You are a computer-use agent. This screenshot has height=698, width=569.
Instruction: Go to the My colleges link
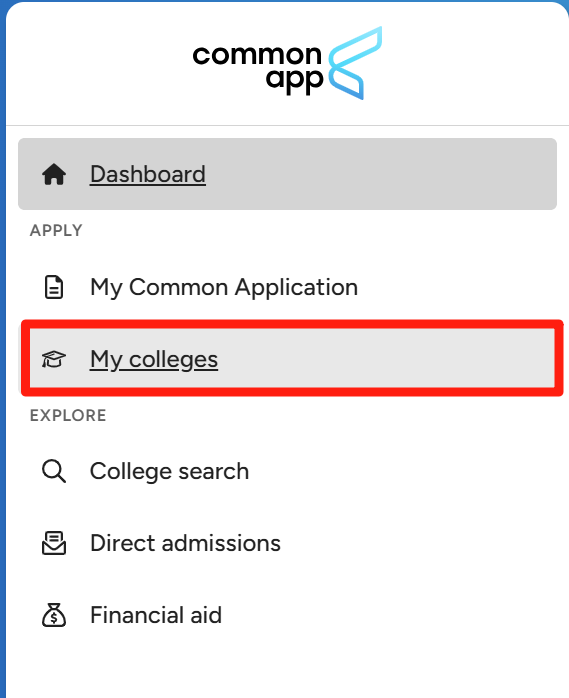coord(154,359)
